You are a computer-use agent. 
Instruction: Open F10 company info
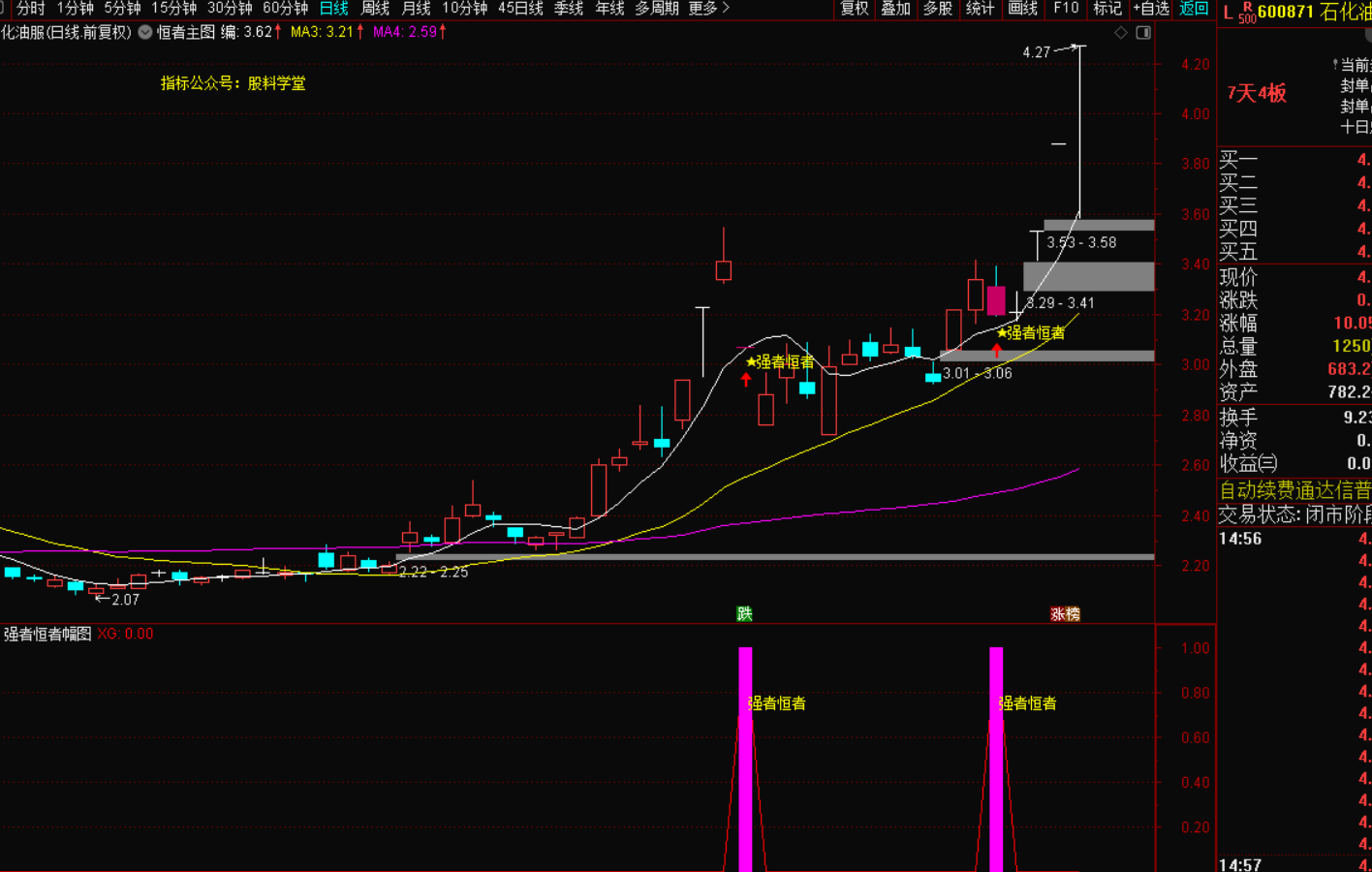(x=1066, y=9)
